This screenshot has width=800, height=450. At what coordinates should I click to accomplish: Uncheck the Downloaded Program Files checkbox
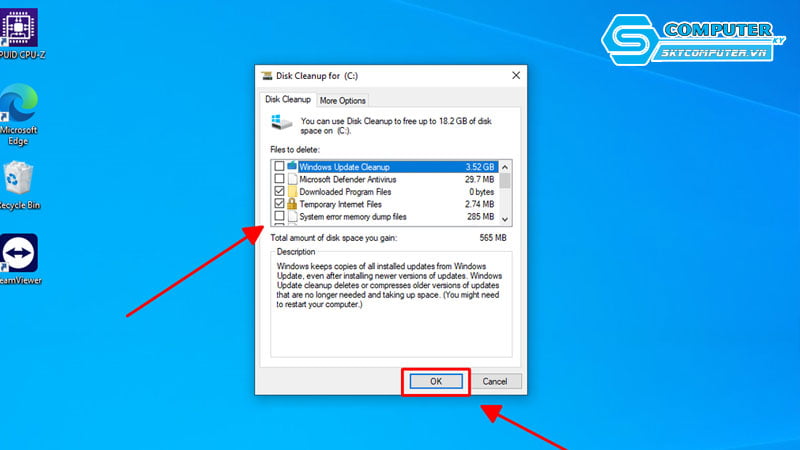coord(279,191)
